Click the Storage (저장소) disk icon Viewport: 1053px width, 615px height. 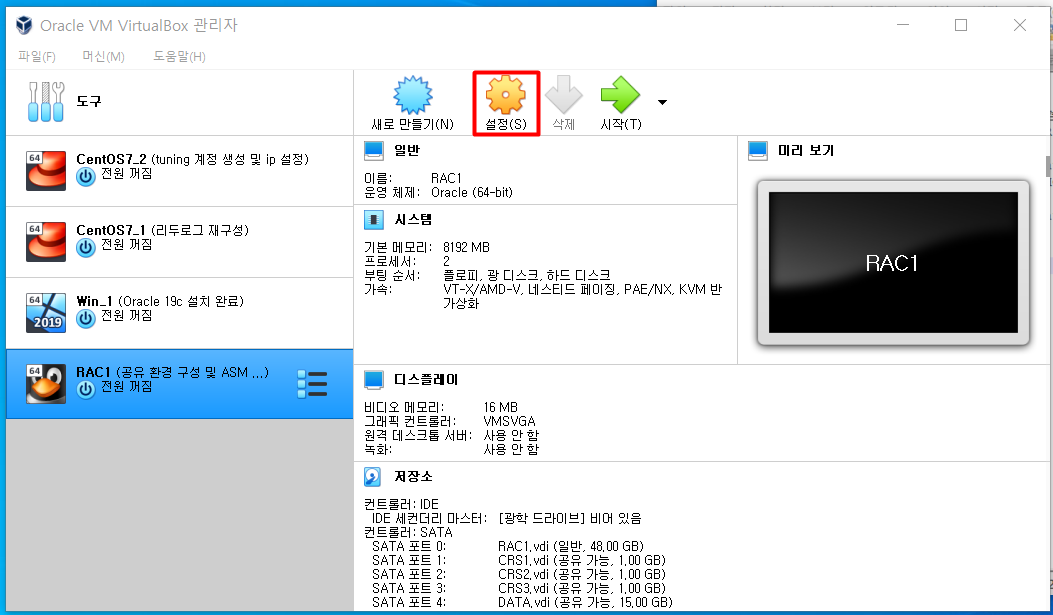coord(373,477)
